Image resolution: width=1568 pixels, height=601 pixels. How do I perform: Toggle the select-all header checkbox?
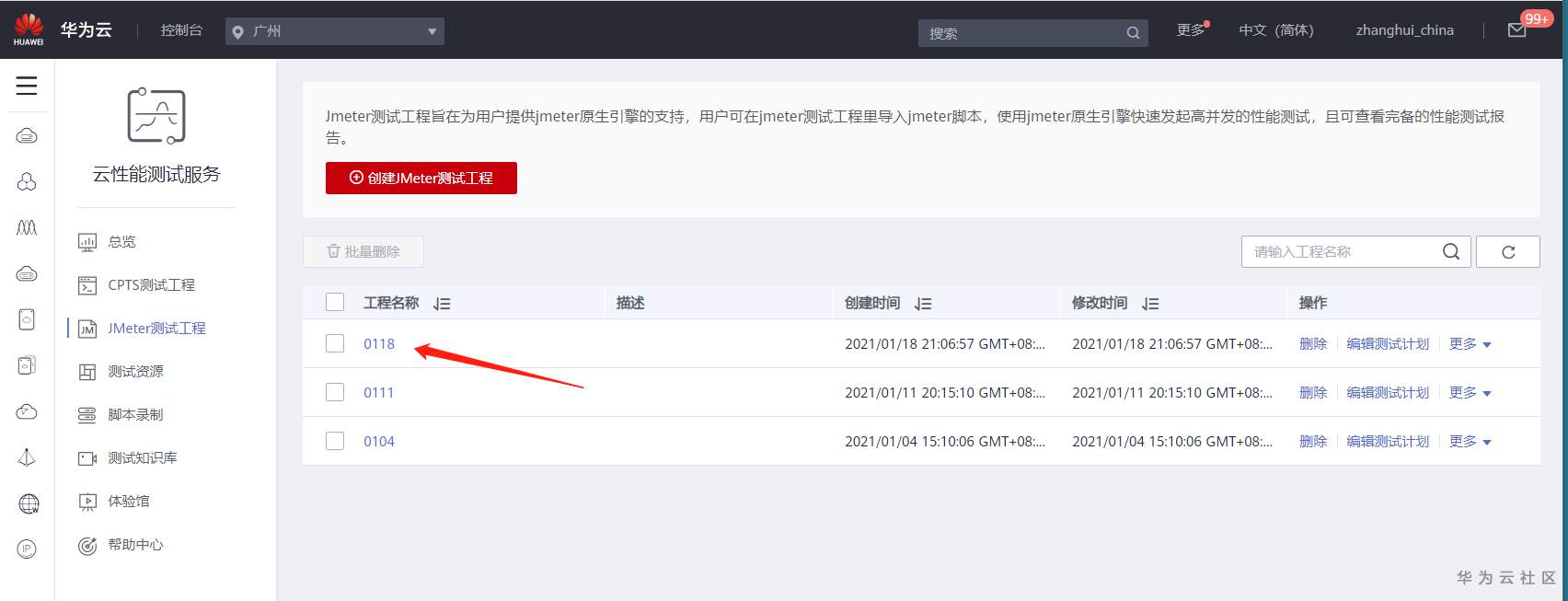tap(335, 302)
